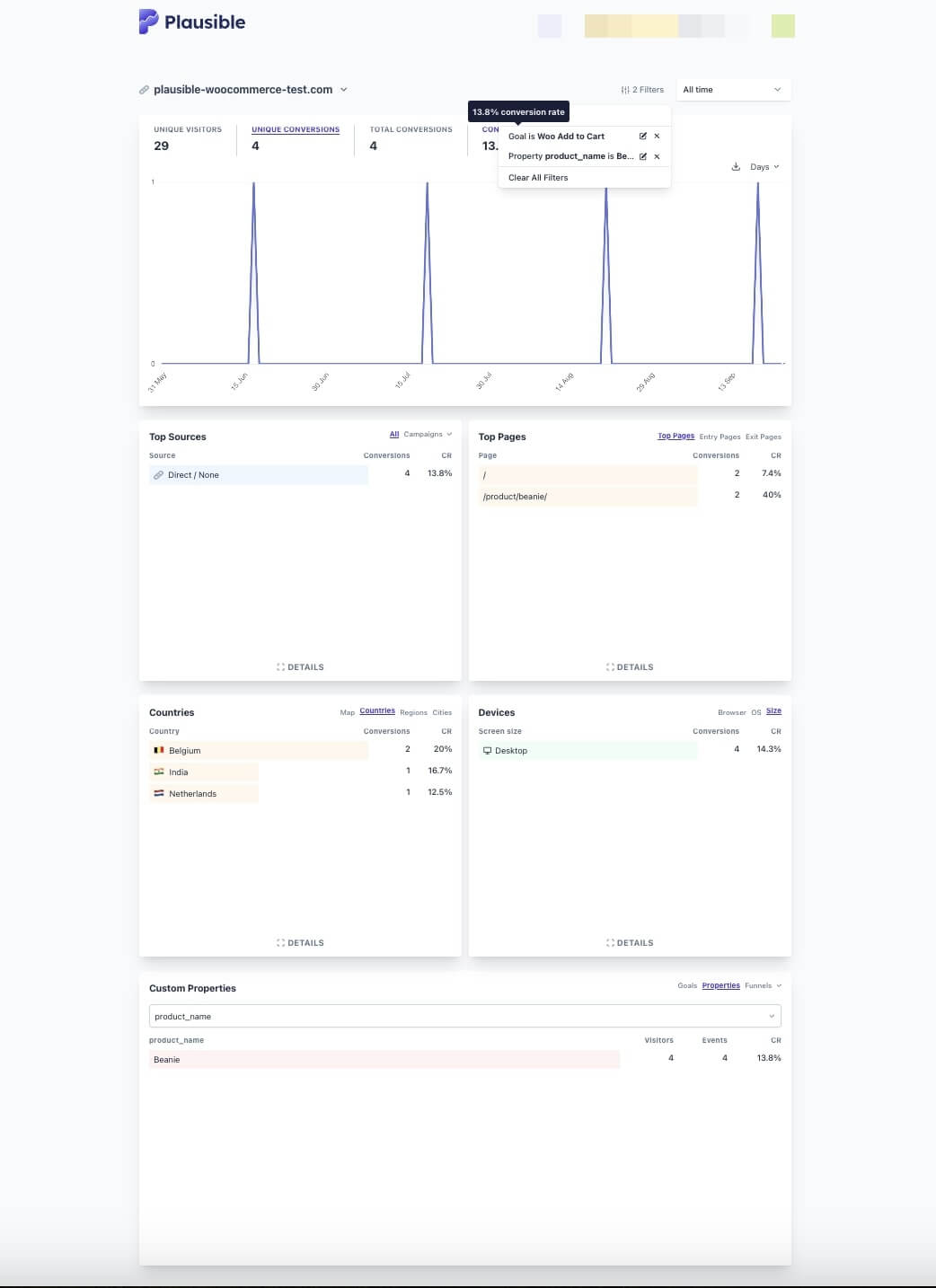Switch to Entry Pages tab
936x1288 pixels.
click(x=720, y=437)
